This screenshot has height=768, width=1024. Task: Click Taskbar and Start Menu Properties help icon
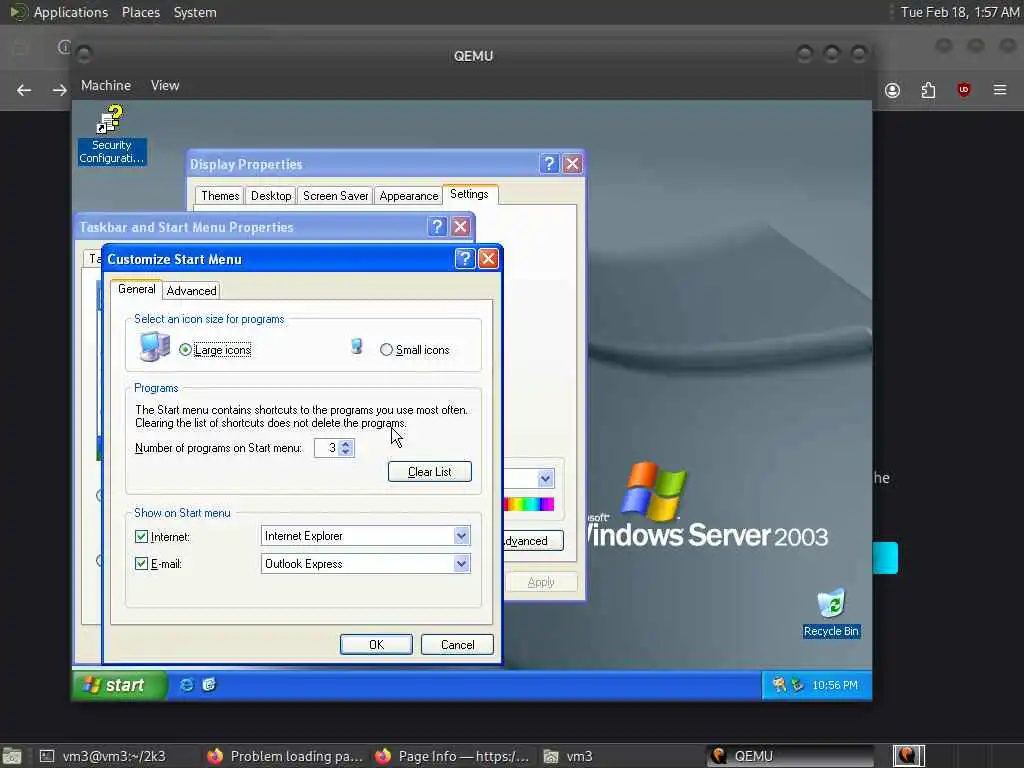437,227
